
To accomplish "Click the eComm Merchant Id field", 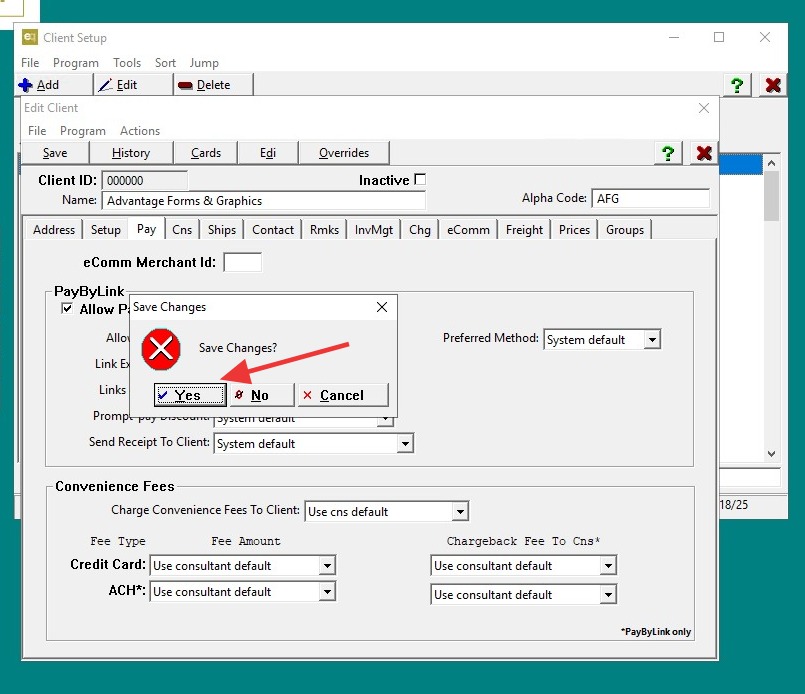I will pos(242,262).
